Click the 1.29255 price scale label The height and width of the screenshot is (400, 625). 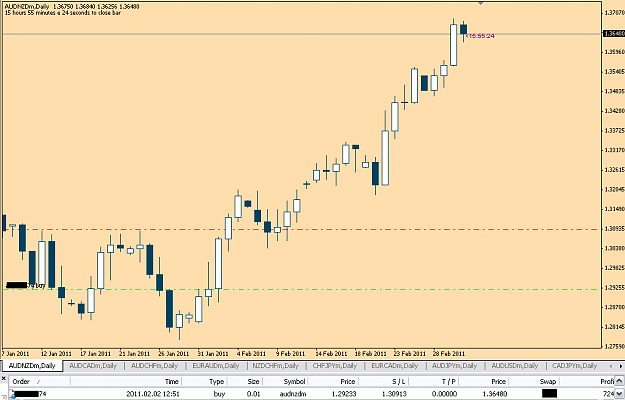tap(614, 287)
